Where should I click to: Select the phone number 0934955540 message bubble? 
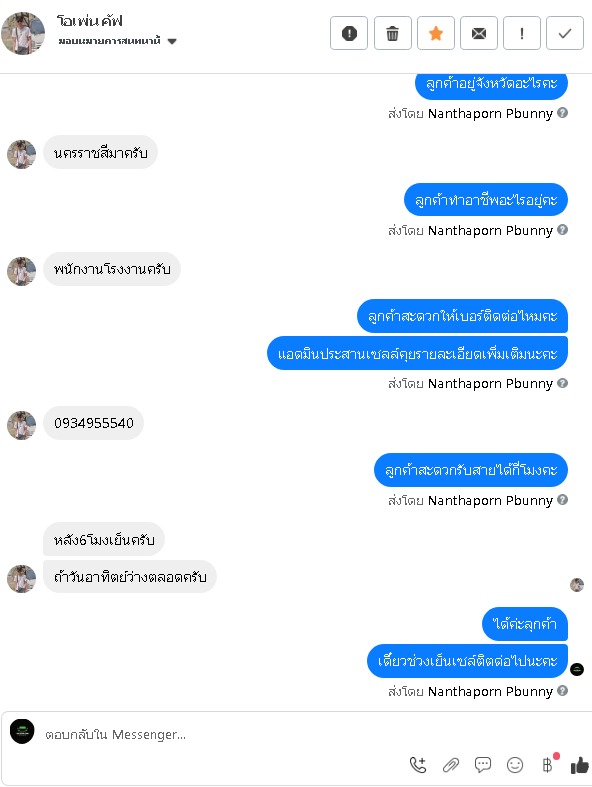[x=94, y=423]
